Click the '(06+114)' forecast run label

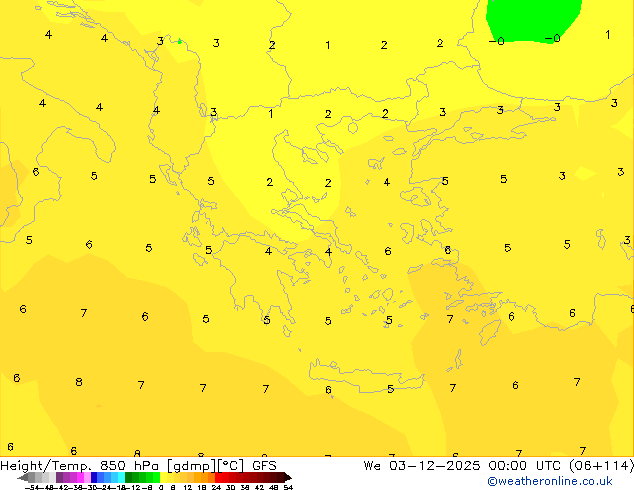click(x=601, y=466)
